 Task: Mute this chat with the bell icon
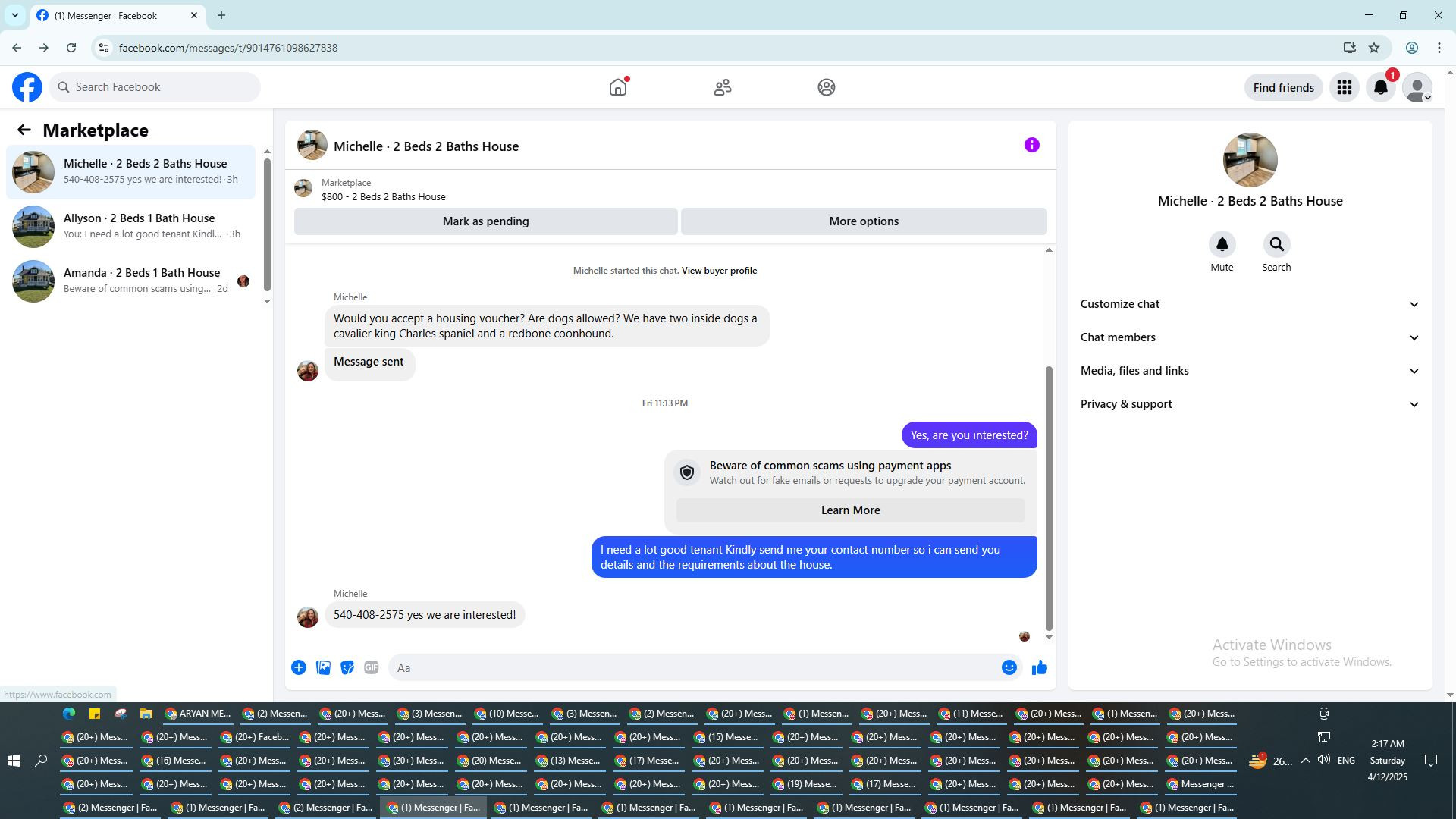1222,244
